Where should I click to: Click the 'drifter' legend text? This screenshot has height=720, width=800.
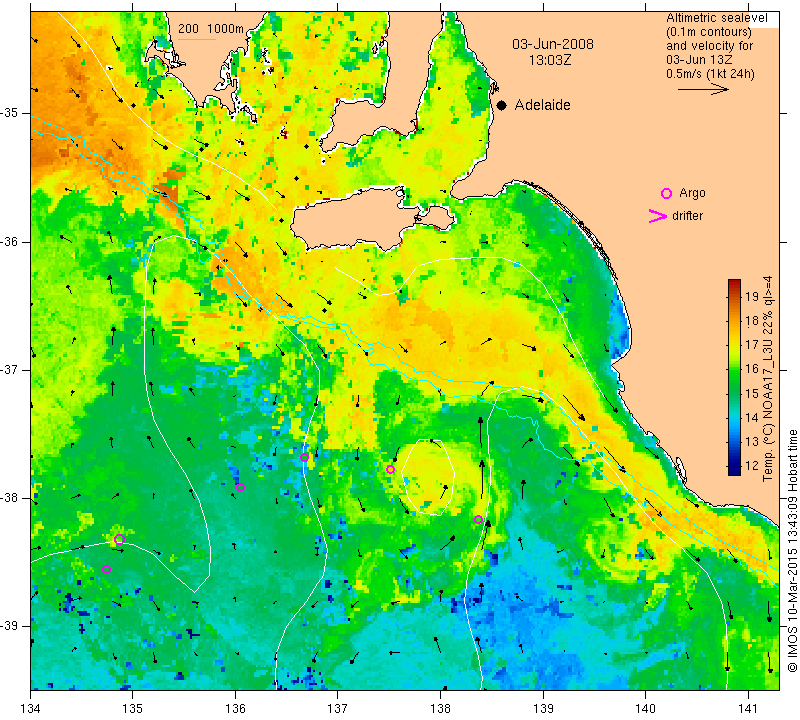[x=687, y=216]
